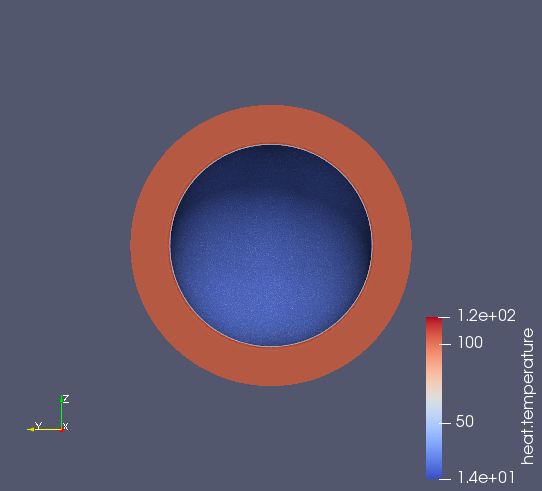Click the X label on orientation axes
Image resolution: width=542 pixels, height=491 pixels.
pos(66,426)
